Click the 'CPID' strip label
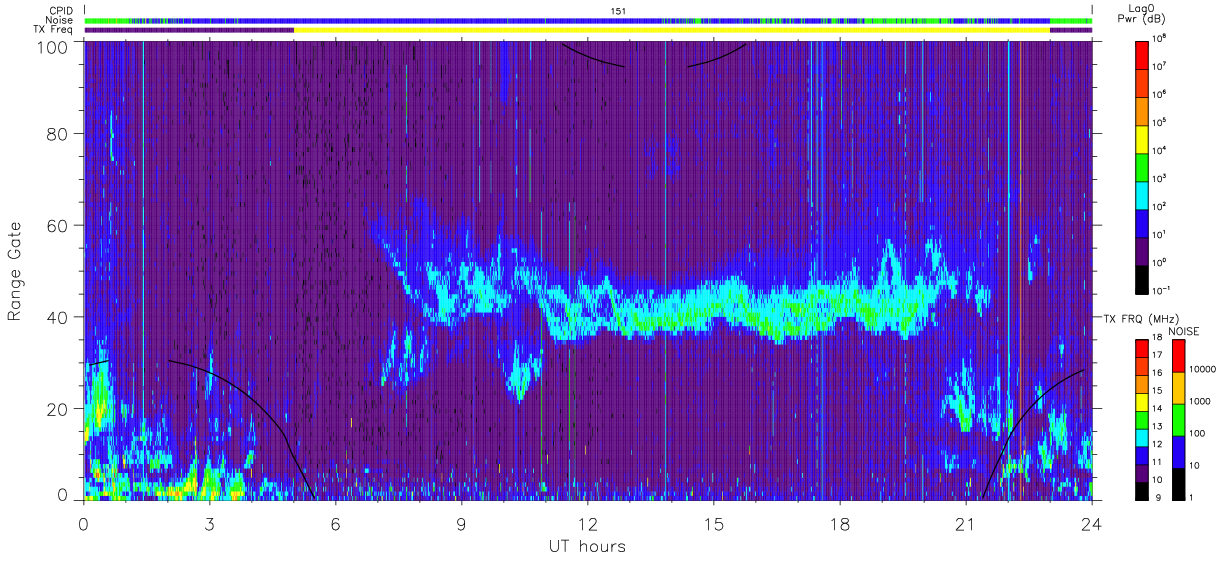 [62, 11]
